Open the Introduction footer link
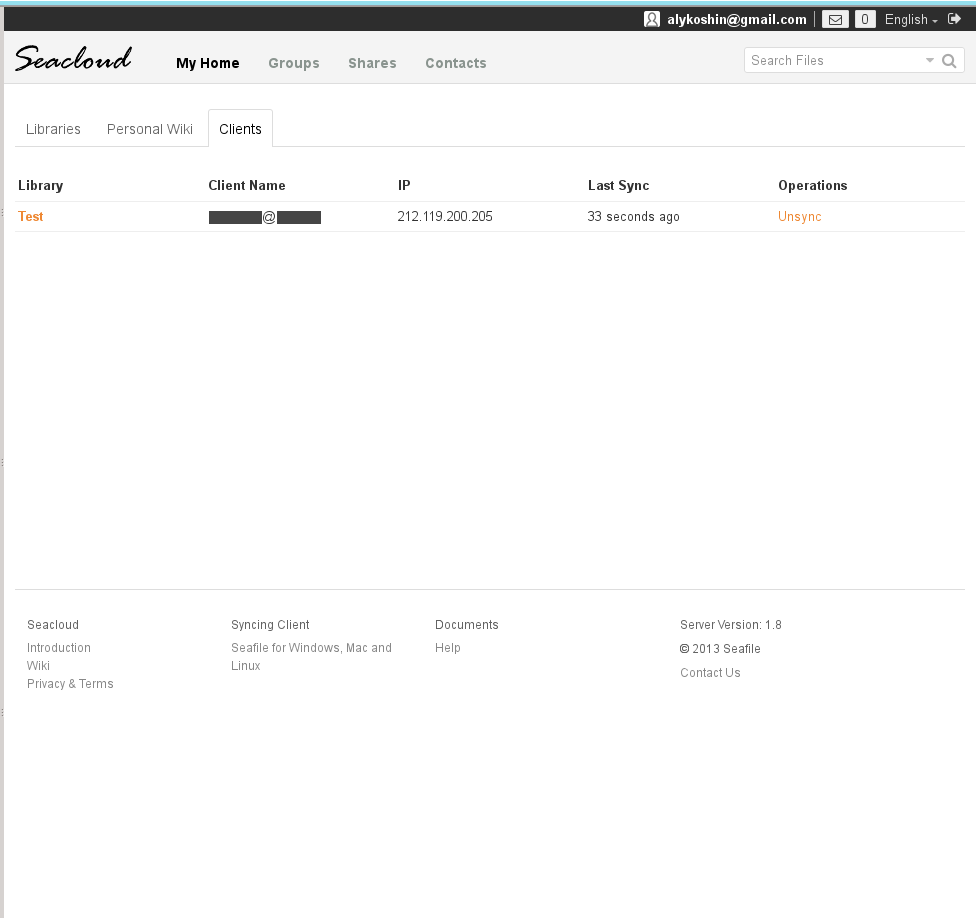The height and width of the screenshot is (918, 976). coord(59,648)
